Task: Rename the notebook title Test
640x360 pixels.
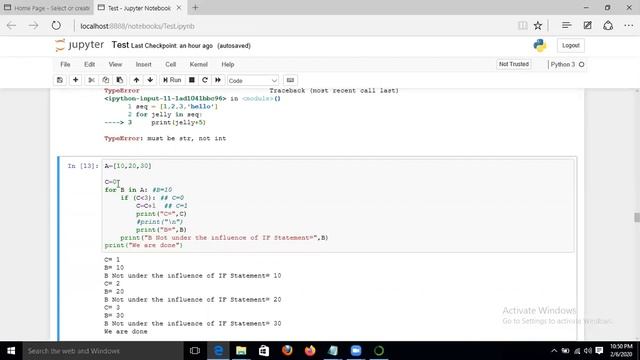Action: pos(120,45)
